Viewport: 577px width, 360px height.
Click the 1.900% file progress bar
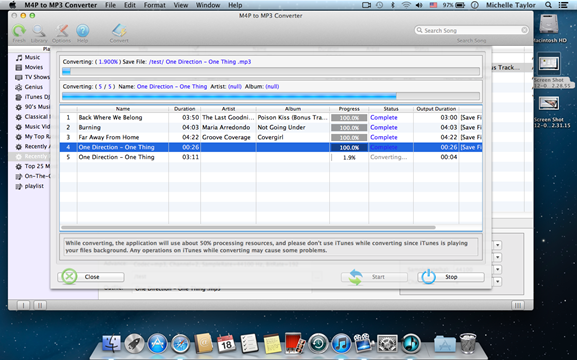pos(271,71)
